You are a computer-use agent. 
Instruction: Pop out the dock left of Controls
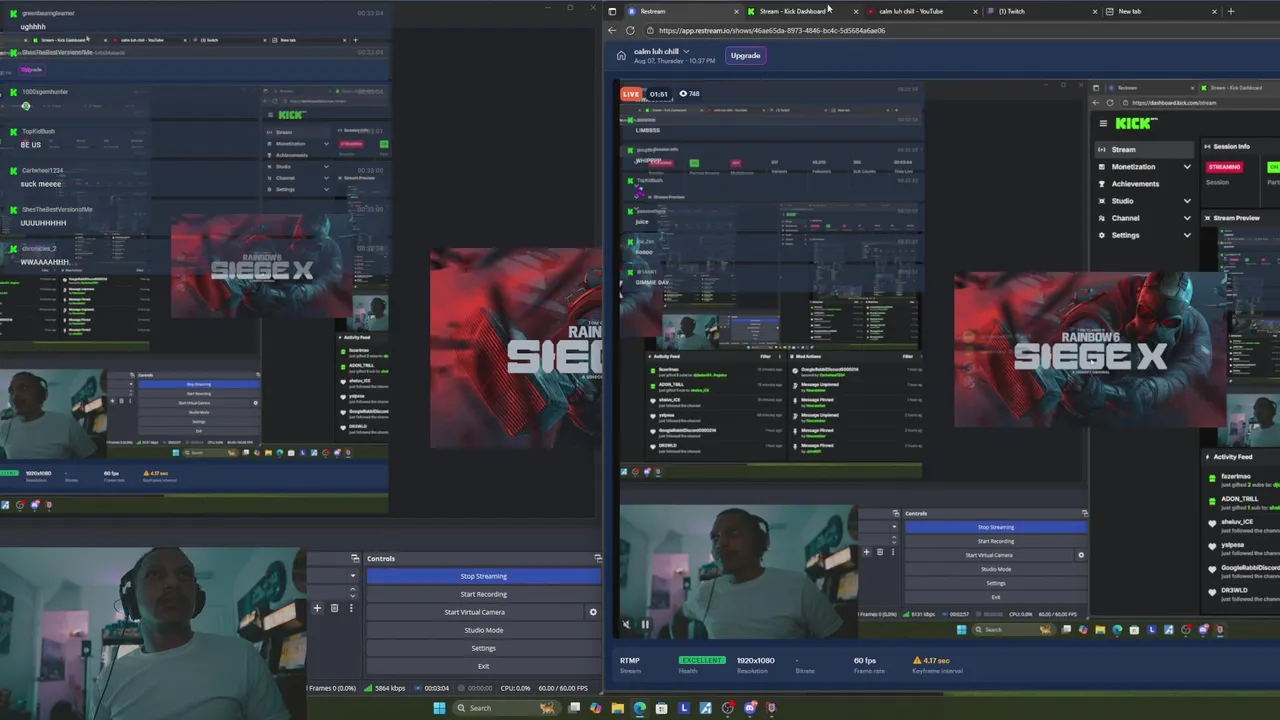point(354,558)
